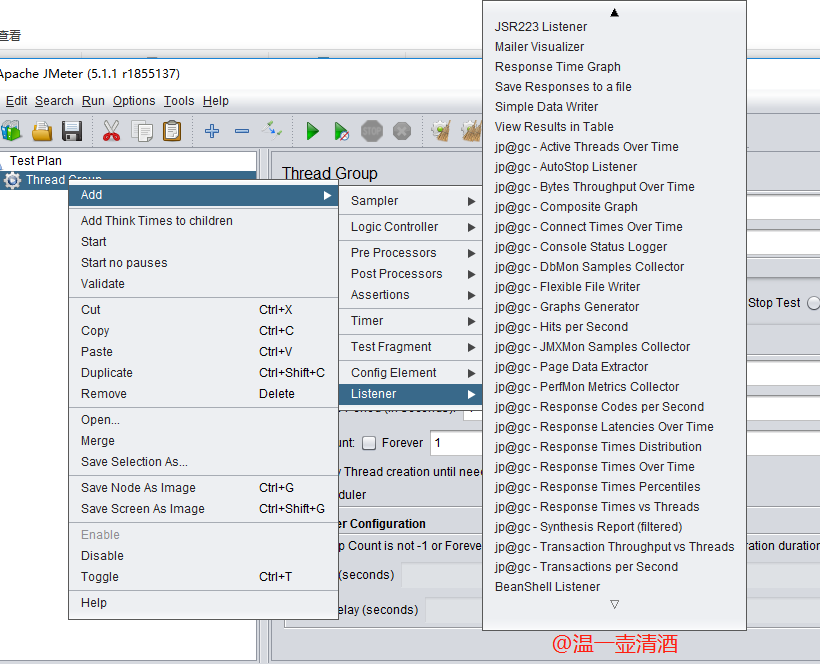Select Remove from context menu
The width and height of the screenshot is (820, 664).
203,394
